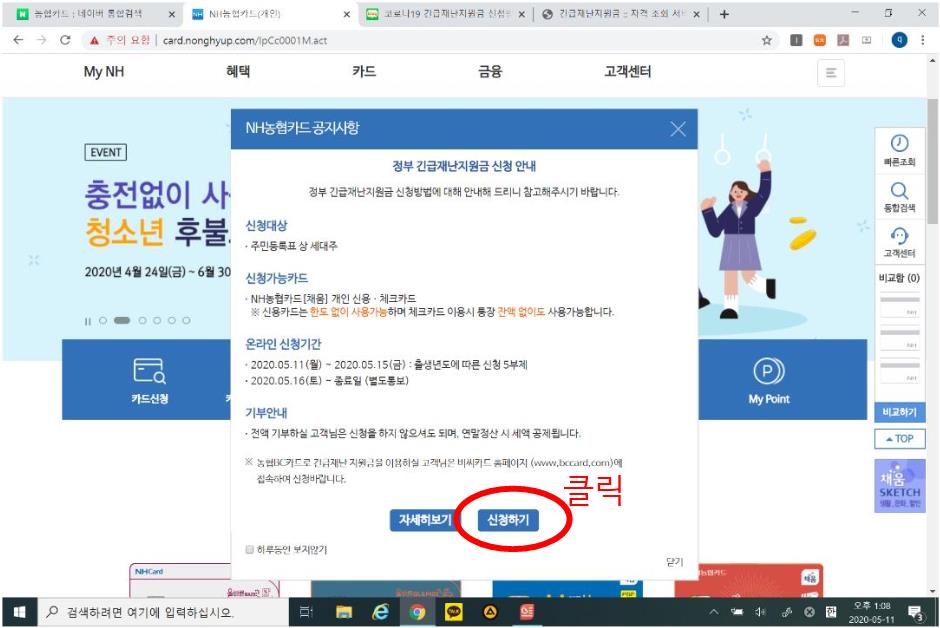Click the PDF extension icon in toolbar

[x=843, y=40]
